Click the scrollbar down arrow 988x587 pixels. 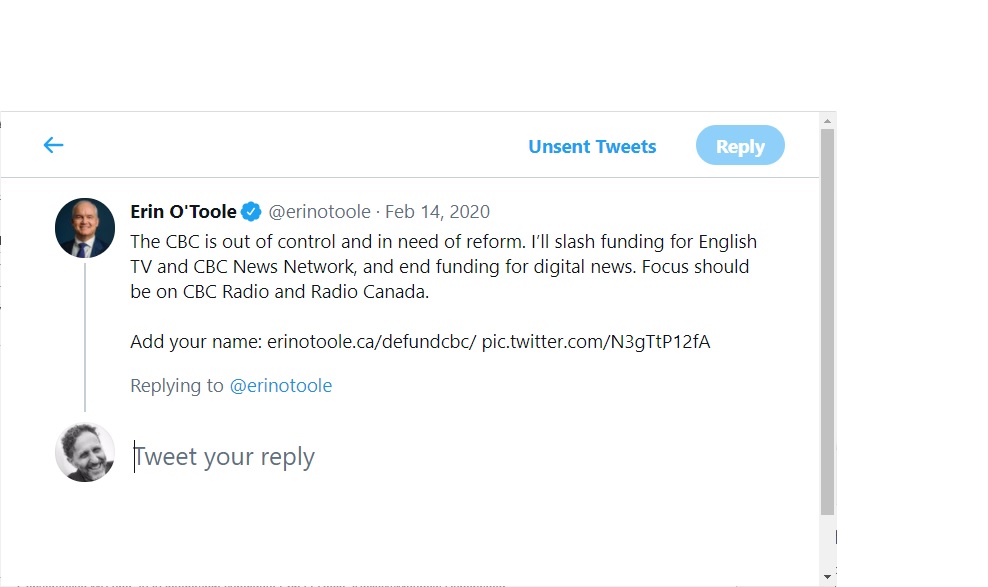pos(827,577)
